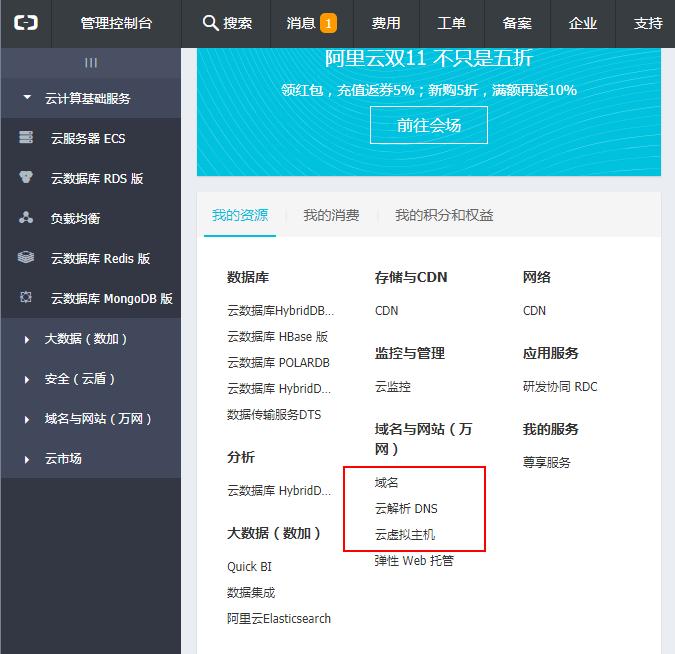Open the 搜索 menu item
675x654 pixels.
(237, 23)
